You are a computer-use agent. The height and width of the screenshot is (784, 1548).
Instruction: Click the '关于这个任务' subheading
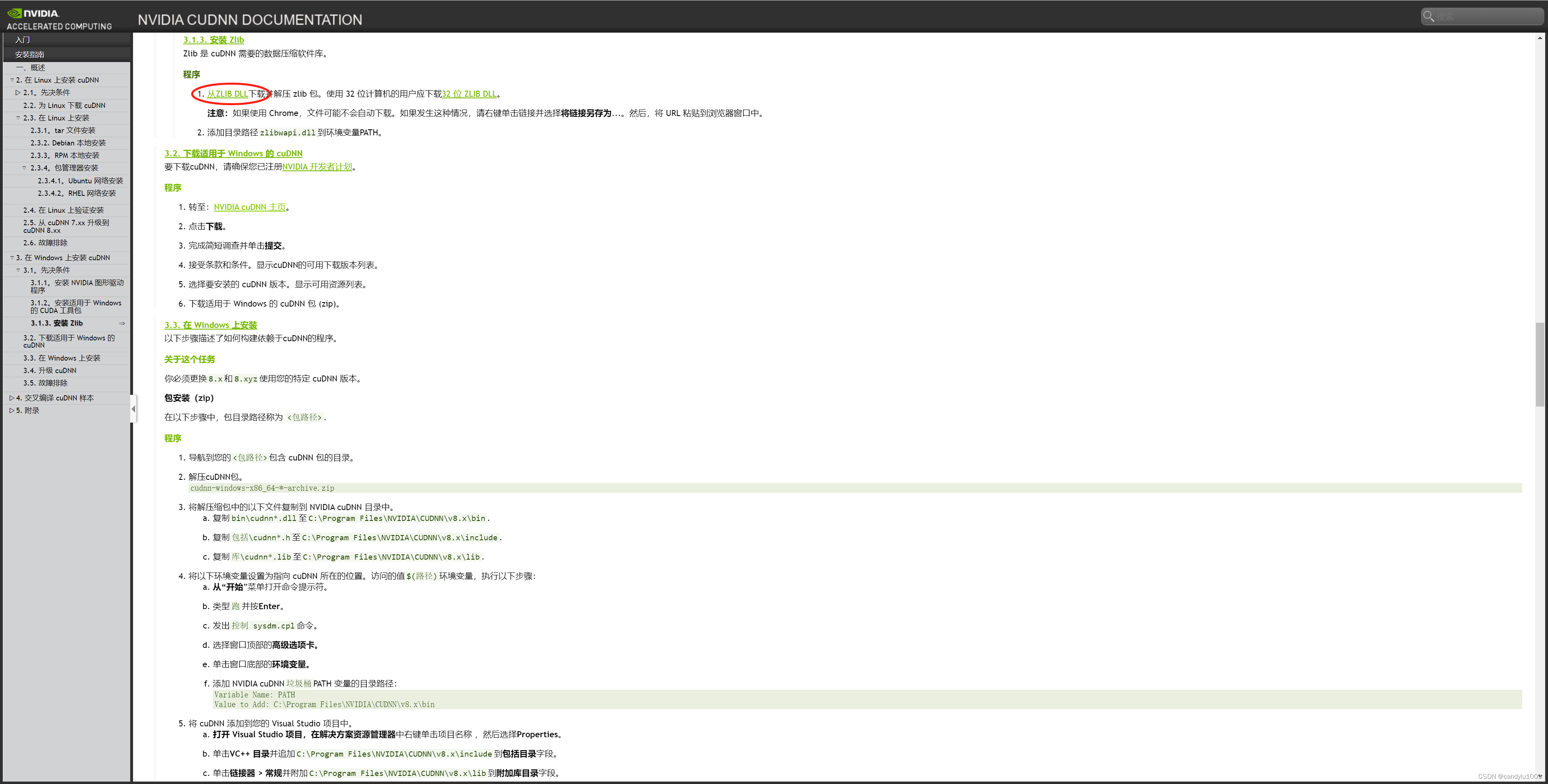[189, 359]
